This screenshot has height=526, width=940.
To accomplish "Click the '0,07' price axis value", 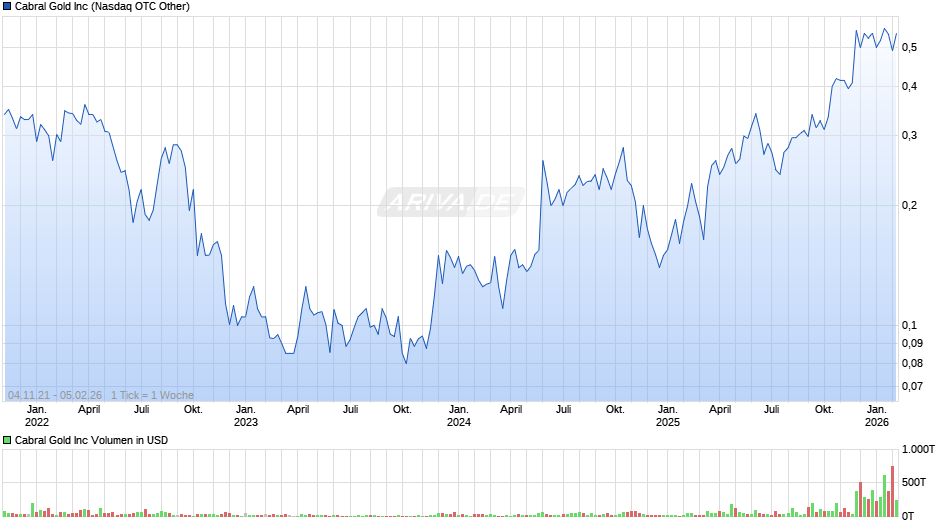I will tap(912, 386).
